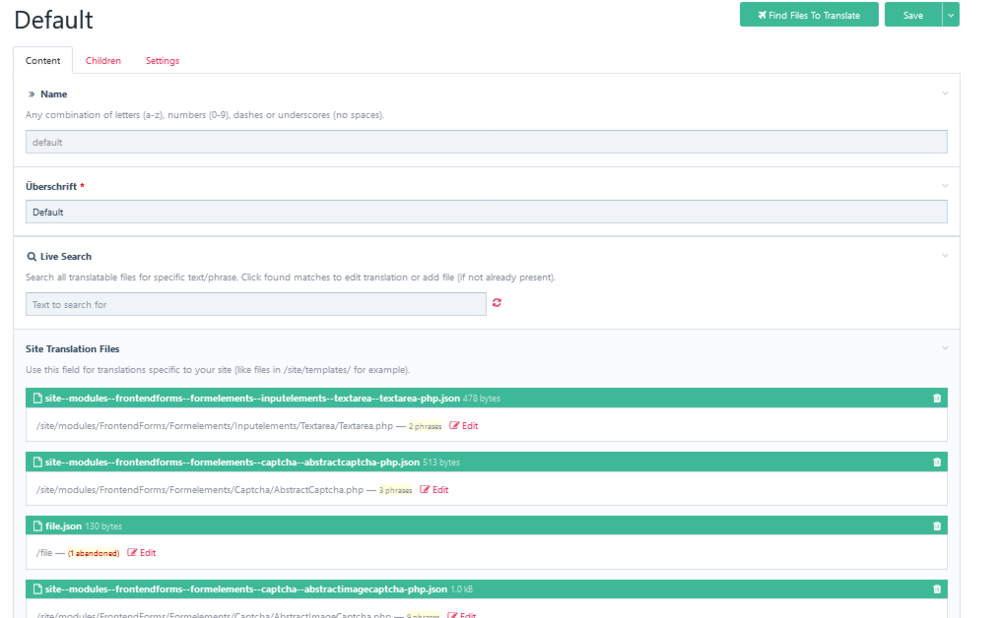Collapse the Überschrift section
Screen dimensions: 1000x618
pyautogui.click(x=945, y=186)
